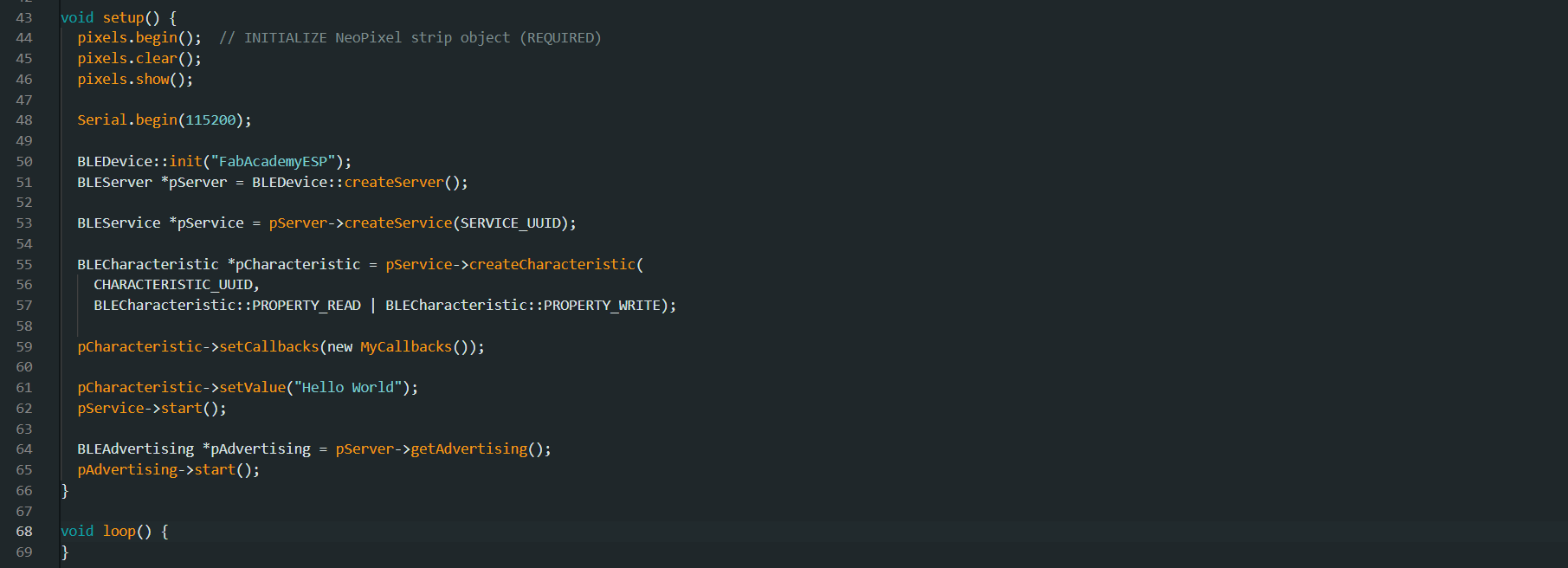
Task: Click SERVICE_UUID argument in createService
Action: 510,223
